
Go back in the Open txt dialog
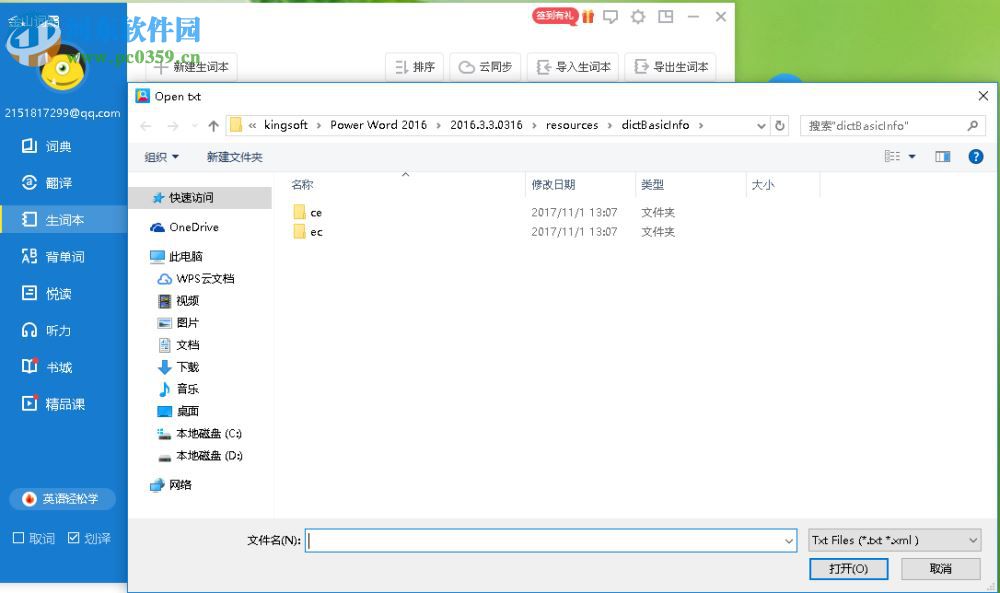[145, 126]
